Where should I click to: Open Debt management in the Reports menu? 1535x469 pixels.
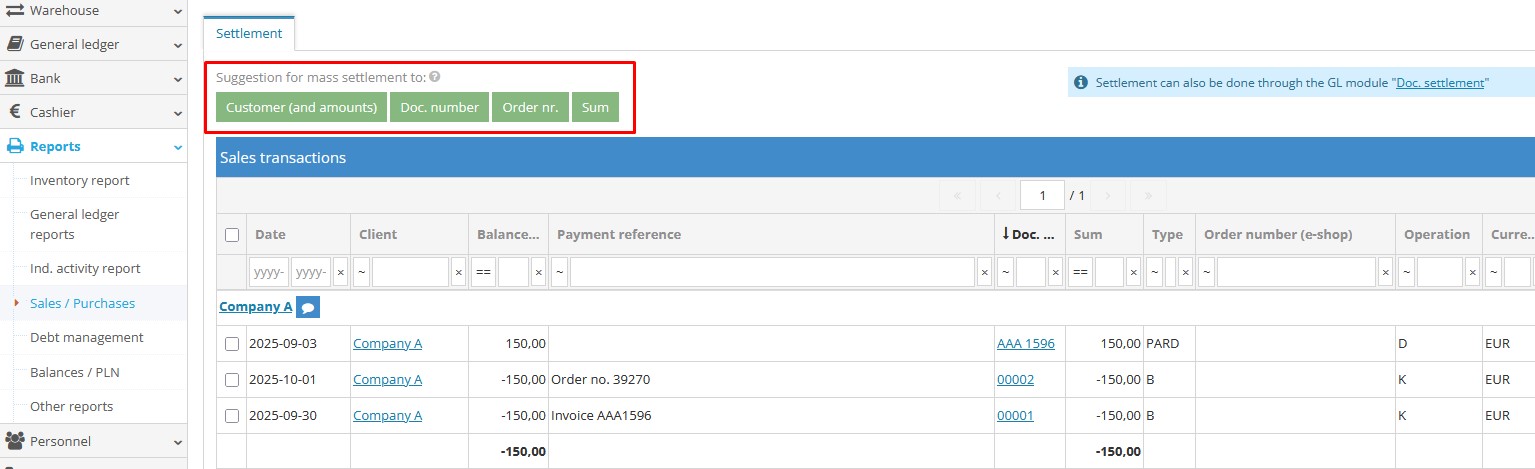pyautogui.click(x=87, y=338)
